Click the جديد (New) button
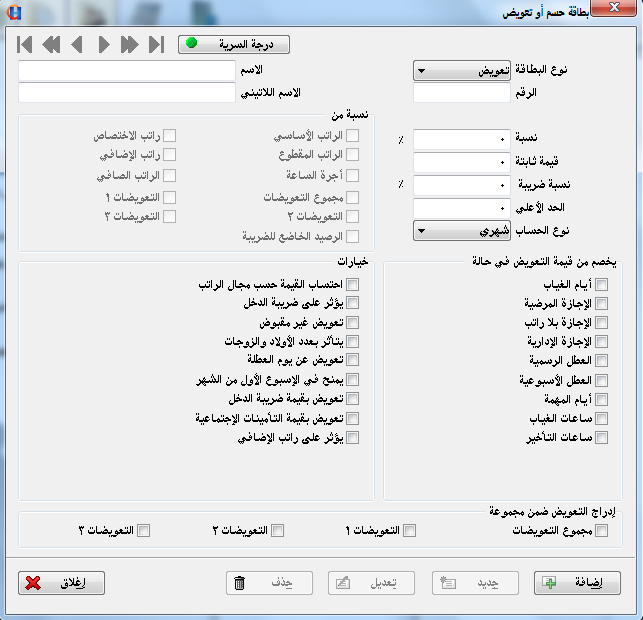Viewport: 643px width, 620px height. pyautogui.click(x=475, y=583)
